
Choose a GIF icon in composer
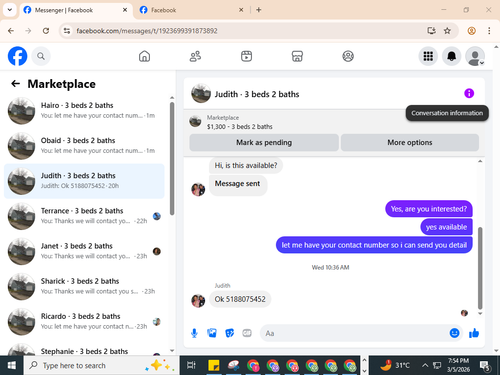[x=247, y=333]
